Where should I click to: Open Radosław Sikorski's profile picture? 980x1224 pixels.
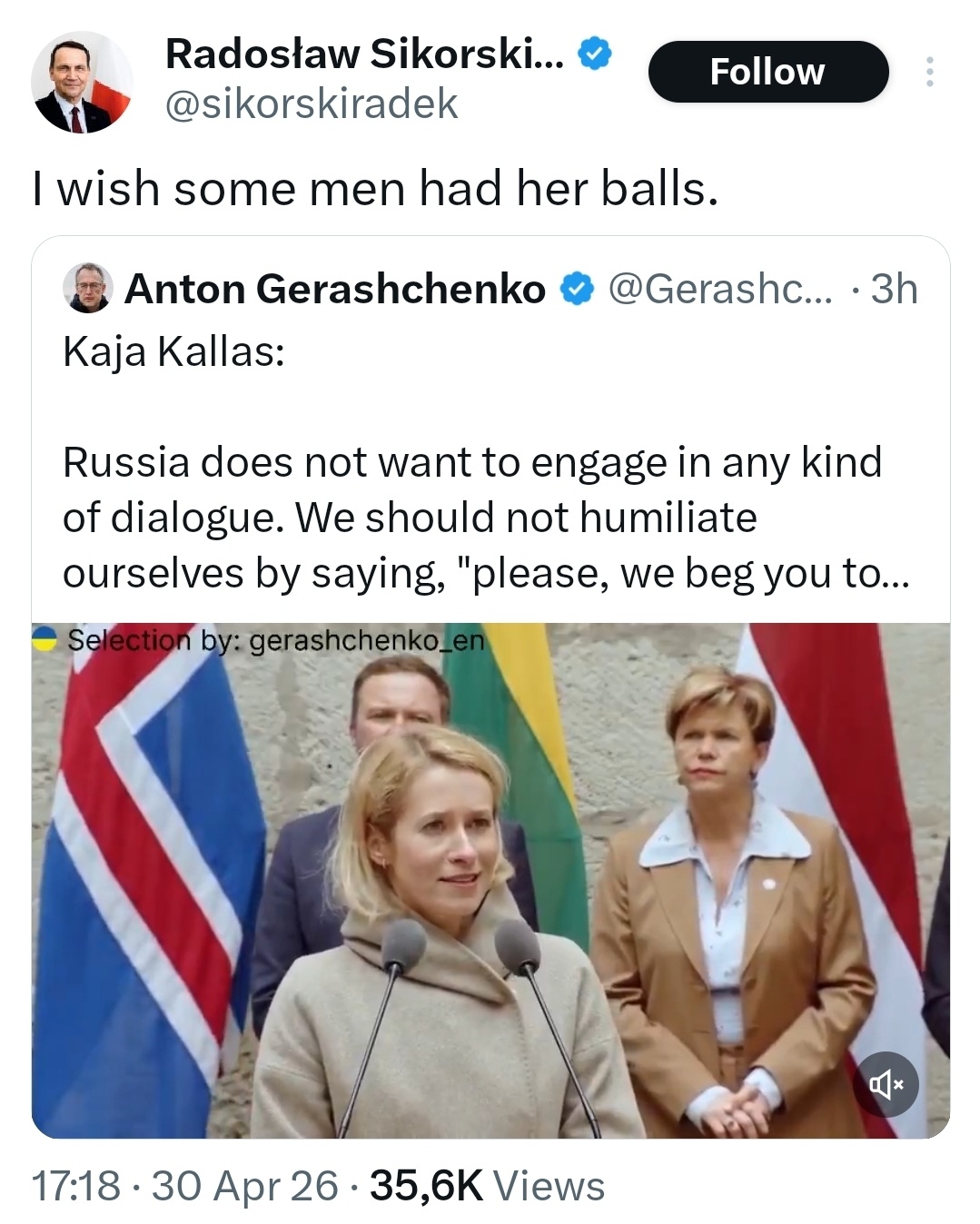[x=82, y=84]
